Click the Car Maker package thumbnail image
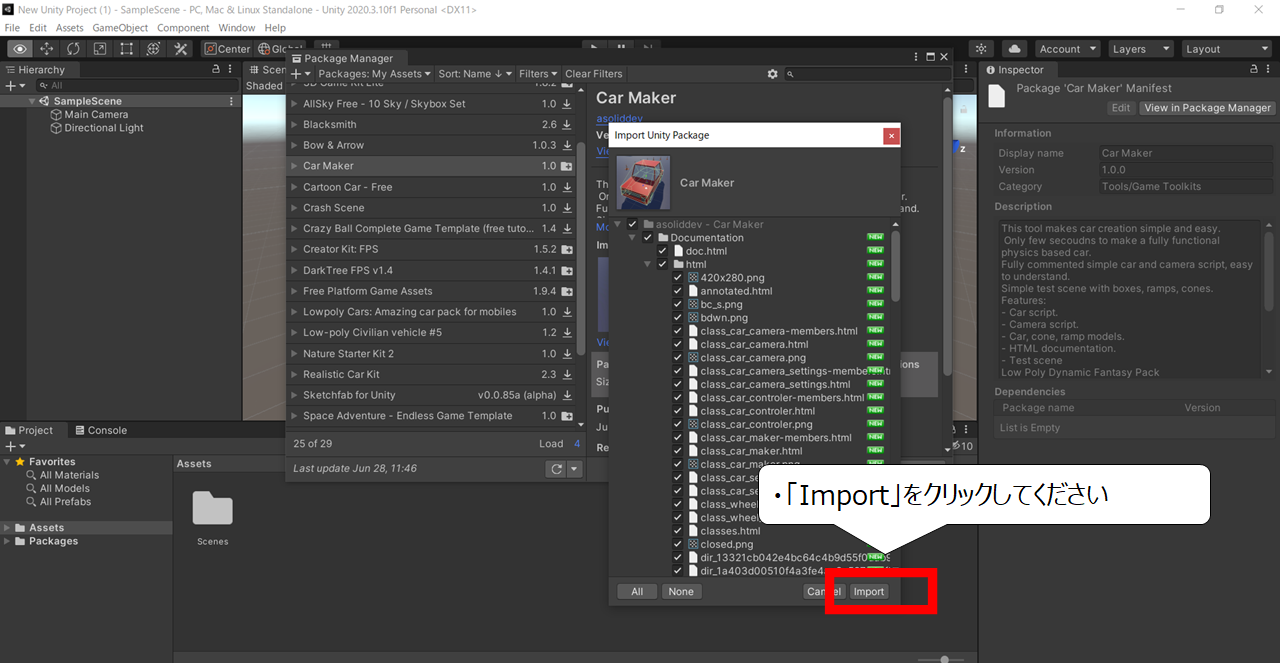 pyautogui.click(x=643, y=183)
